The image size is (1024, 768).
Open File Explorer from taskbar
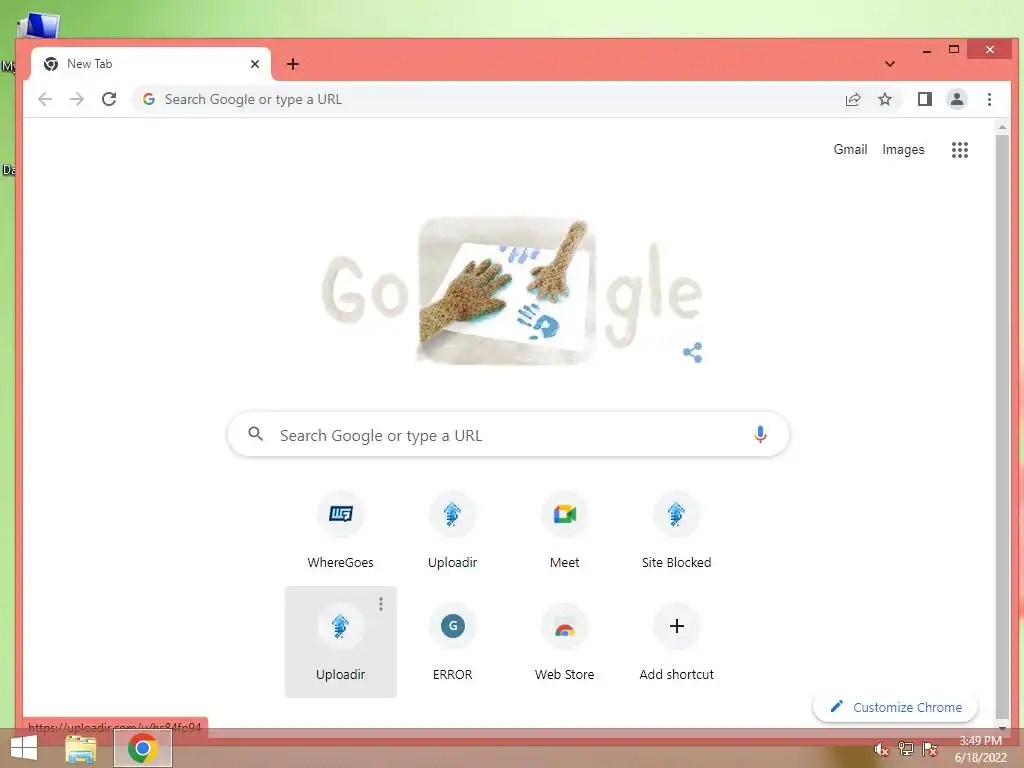pyautogui.click(x=81, y=749)
